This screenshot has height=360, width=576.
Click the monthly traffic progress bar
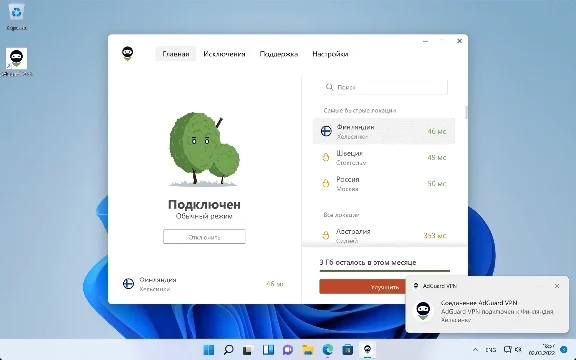(385, 271)
